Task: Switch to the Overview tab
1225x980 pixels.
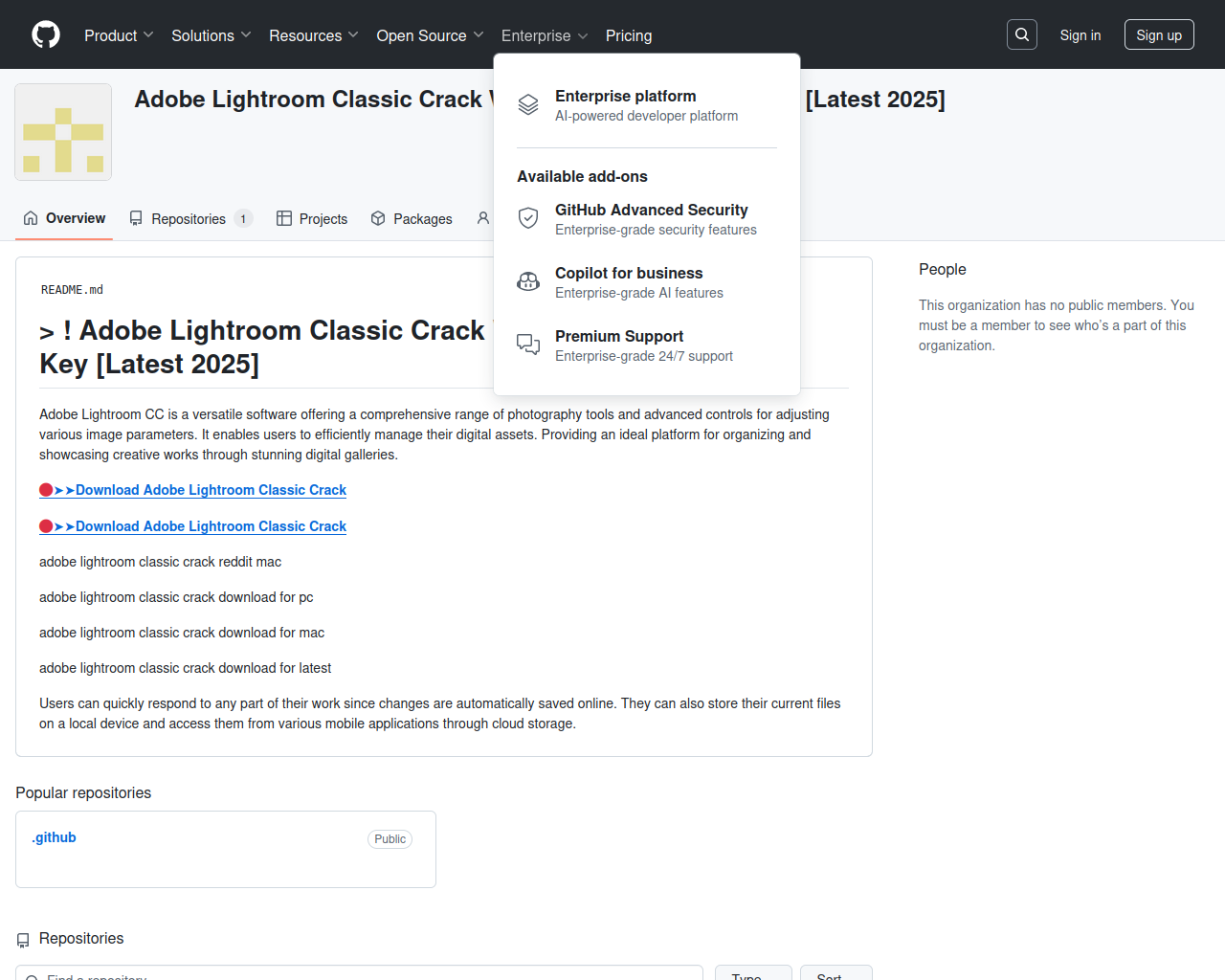Action: (x=64, y=218)
